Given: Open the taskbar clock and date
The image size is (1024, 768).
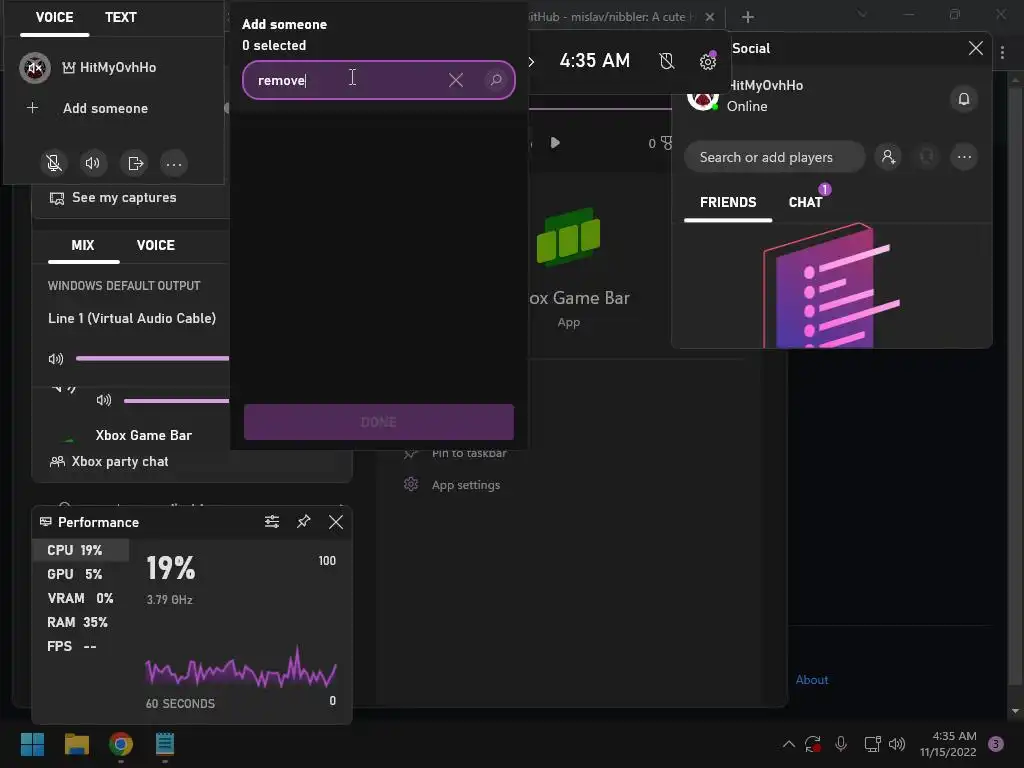Looking at the screenshot, I should click(x=948, y=744).
